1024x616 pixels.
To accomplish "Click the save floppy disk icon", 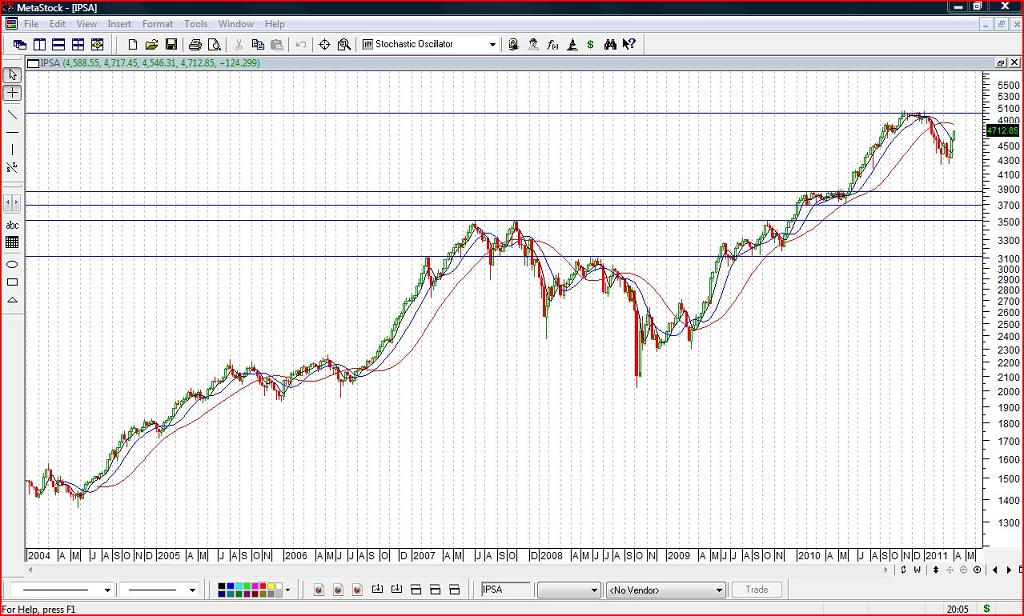I will click(x=171, y=44).
